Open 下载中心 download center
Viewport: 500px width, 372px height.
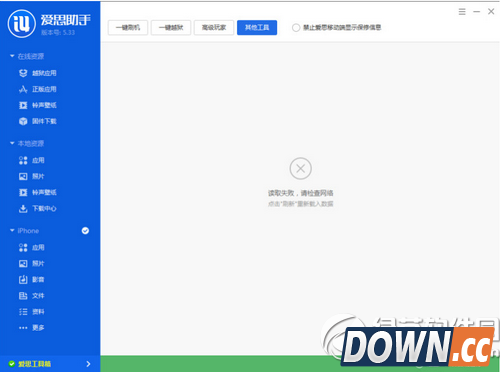[38, 209]
